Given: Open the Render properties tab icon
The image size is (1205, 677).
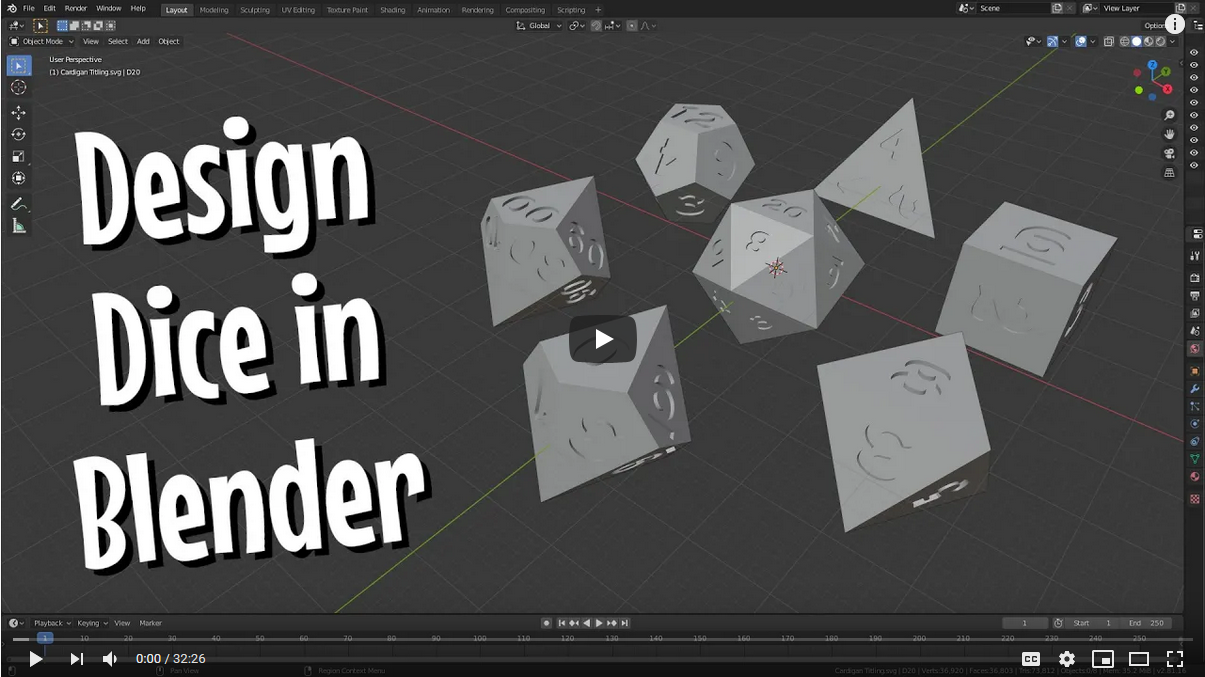Looking at the screenshot, I should coord(1194,277).
